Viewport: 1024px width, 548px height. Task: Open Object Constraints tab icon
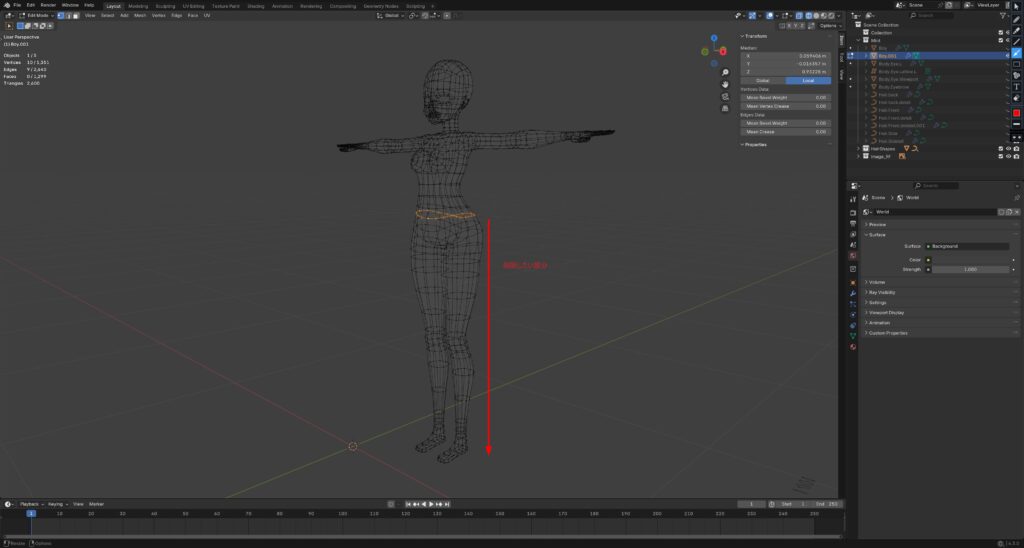[x=853, y=325]
